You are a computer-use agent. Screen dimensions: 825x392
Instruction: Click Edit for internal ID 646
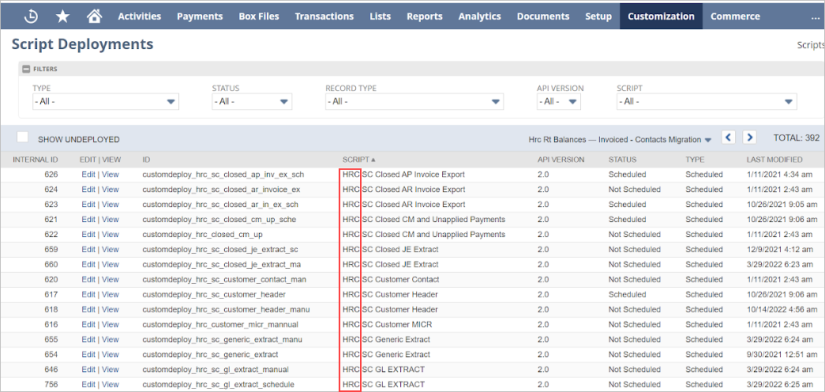[x=88, y=369]
